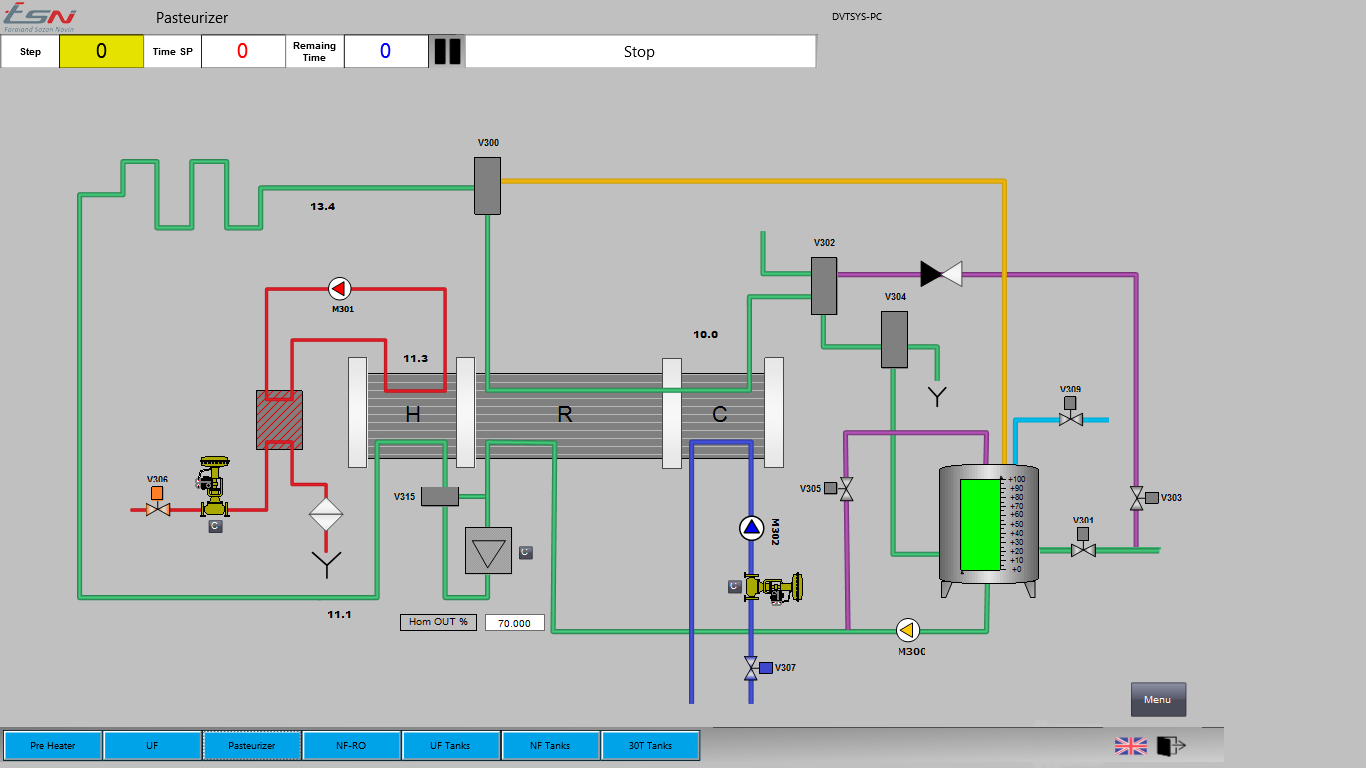Toggle valve V309 on cyan line
This screenshot has width=1366, height=768.
1070,419
